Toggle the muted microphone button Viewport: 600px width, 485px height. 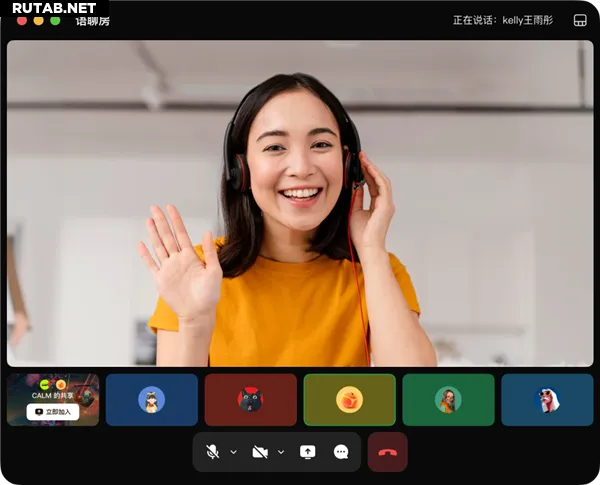(213, 452)
